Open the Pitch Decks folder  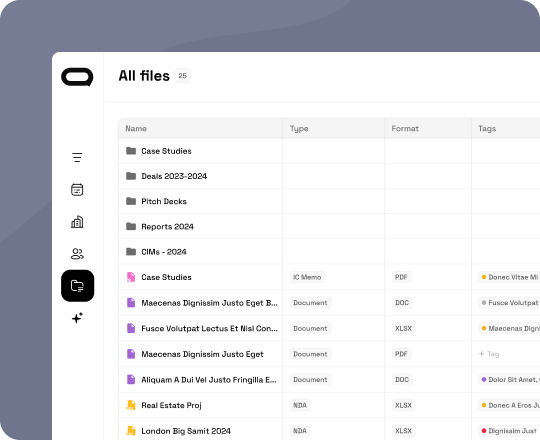pos(164,201)
